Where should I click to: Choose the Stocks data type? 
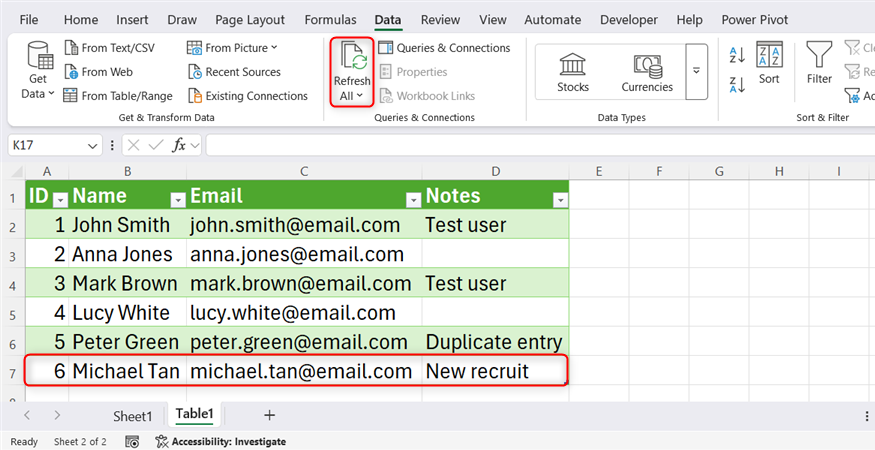(573, 73)
